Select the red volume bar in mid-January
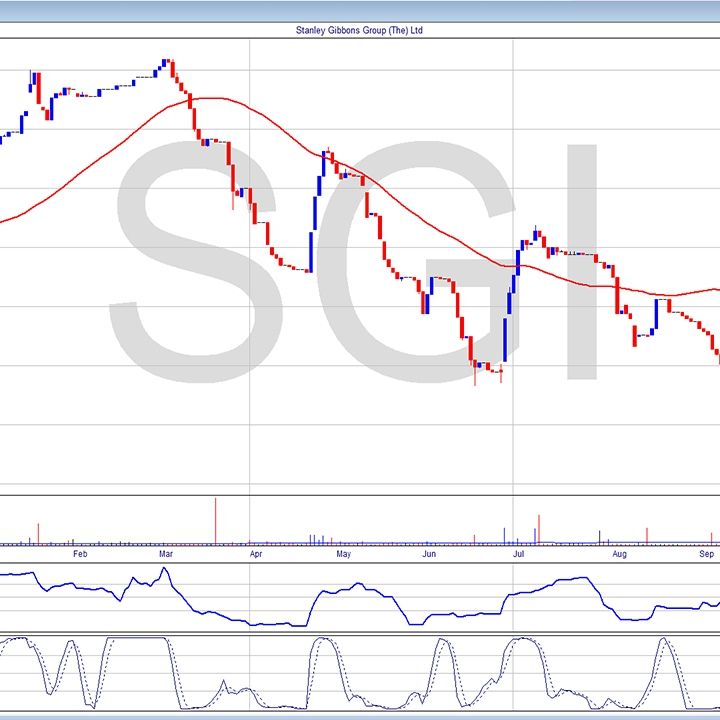 point(38,533)
